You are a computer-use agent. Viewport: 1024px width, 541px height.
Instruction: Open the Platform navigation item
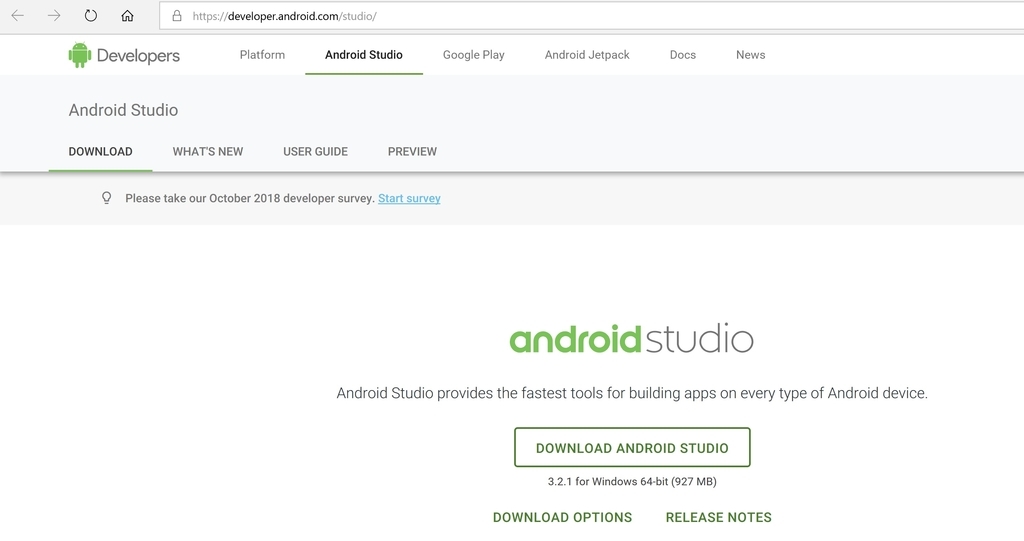point(262,55)
